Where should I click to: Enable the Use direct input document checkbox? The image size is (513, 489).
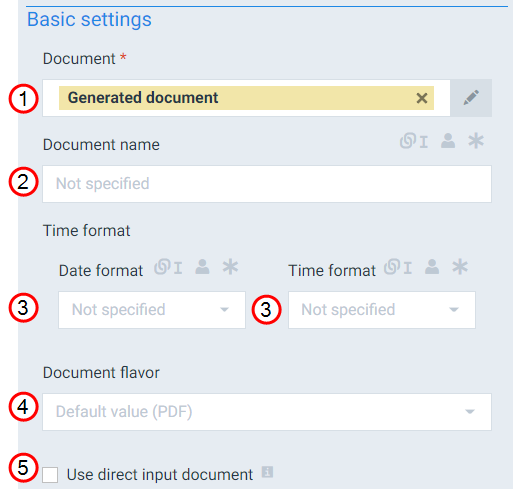point(50,475)
